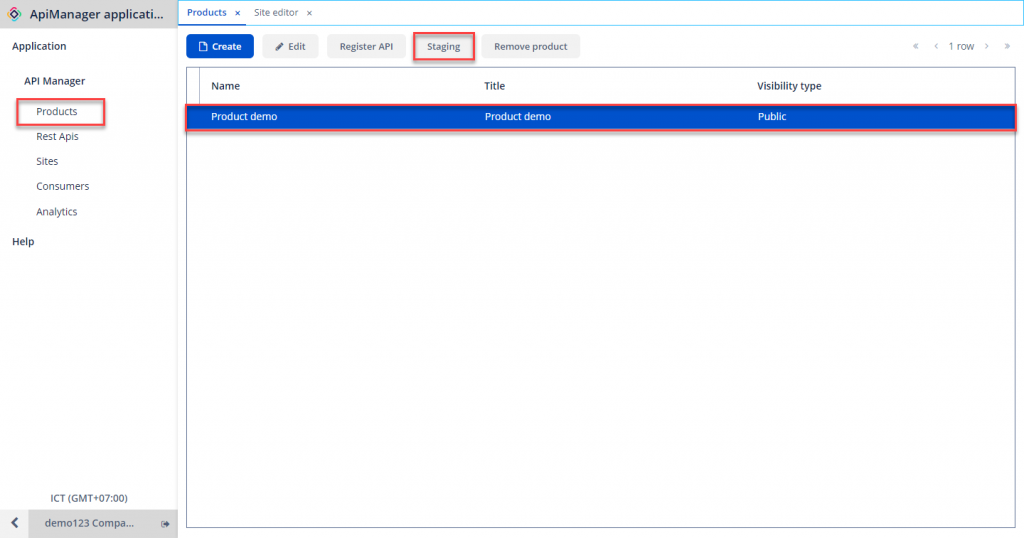Collapse the API Manager menu group

click(55, 81)
